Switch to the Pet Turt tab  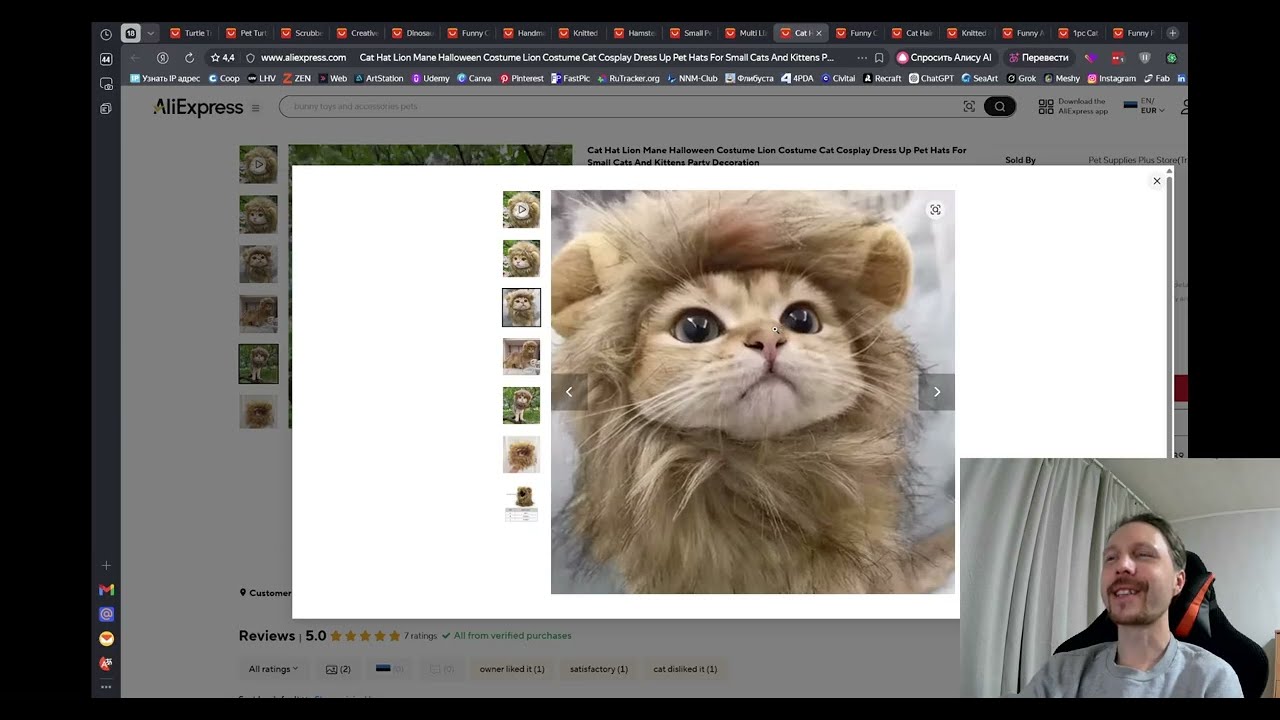pyautogui.click(x=247, y=33)
